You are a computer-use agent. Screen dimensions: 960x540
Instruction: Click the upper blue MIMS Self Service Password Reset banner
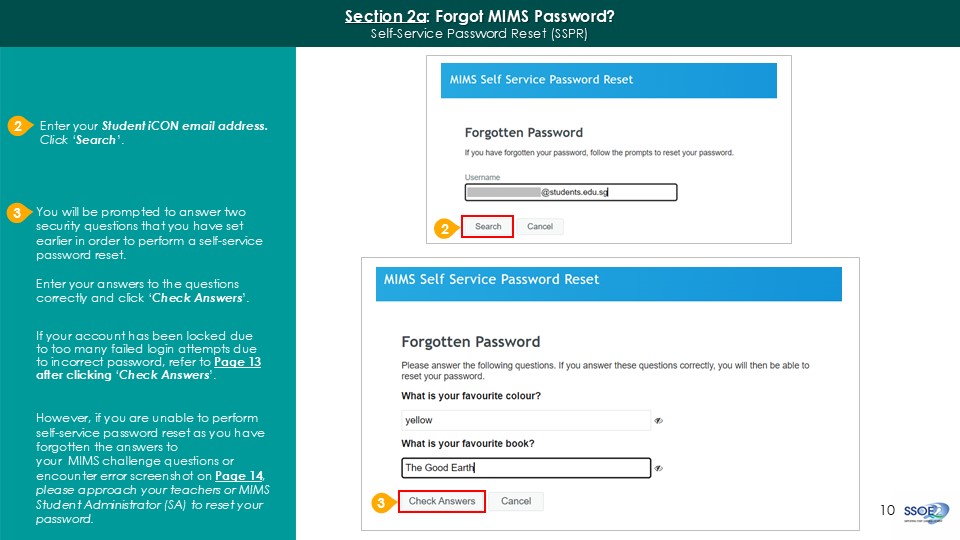click(x=608, y=80)
